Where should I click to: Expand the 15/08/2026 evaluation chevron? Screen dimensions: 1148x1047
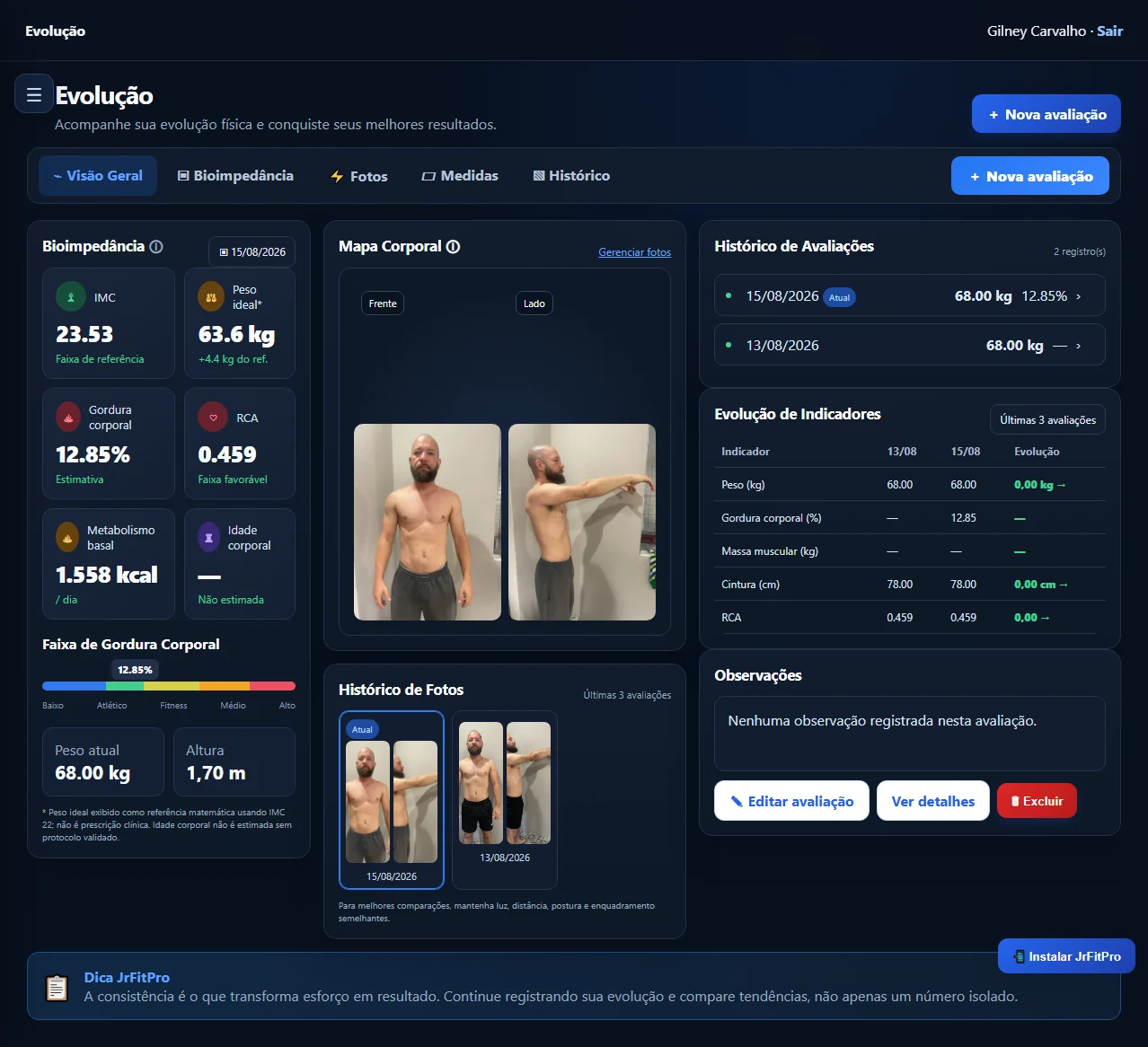[1078, 296]
